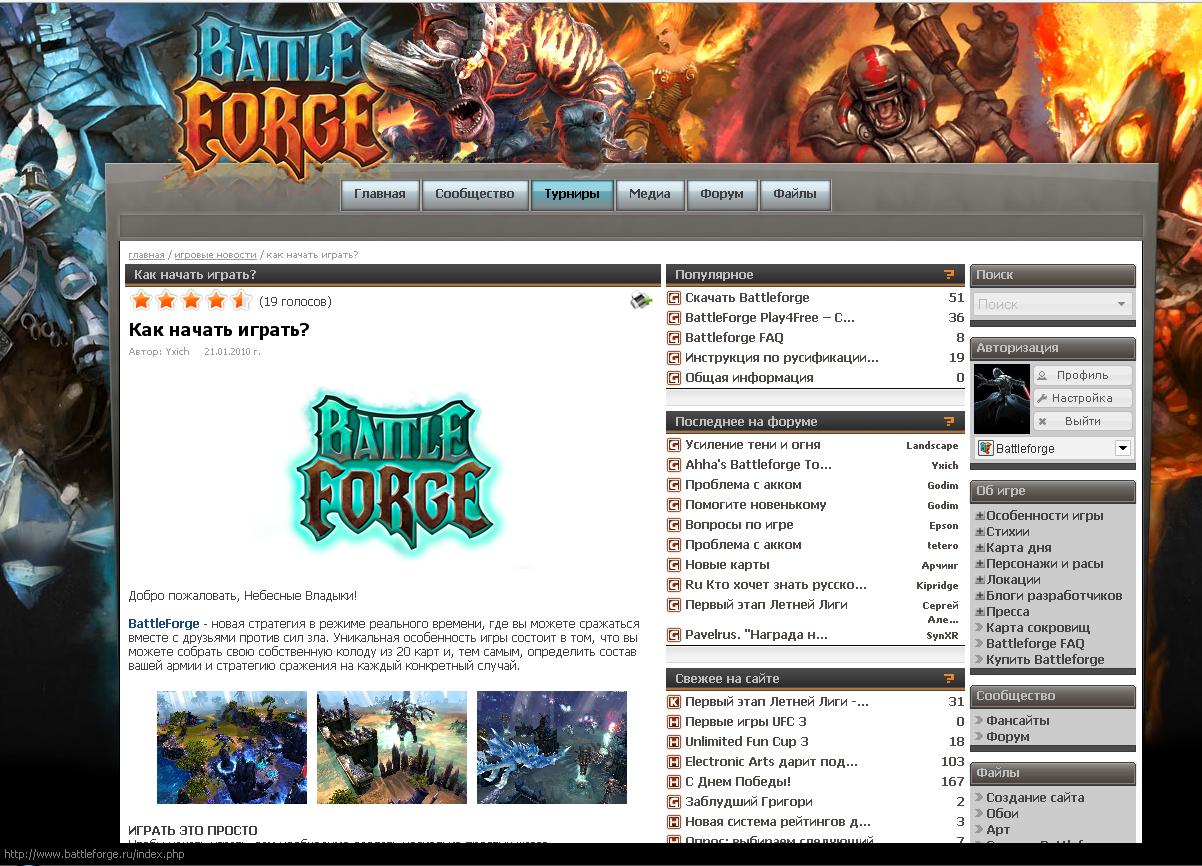This screenshot has width=1202, height=866.
Task: Click the user avatar in Авторизация panel
Action: (x=1001, y=399)
